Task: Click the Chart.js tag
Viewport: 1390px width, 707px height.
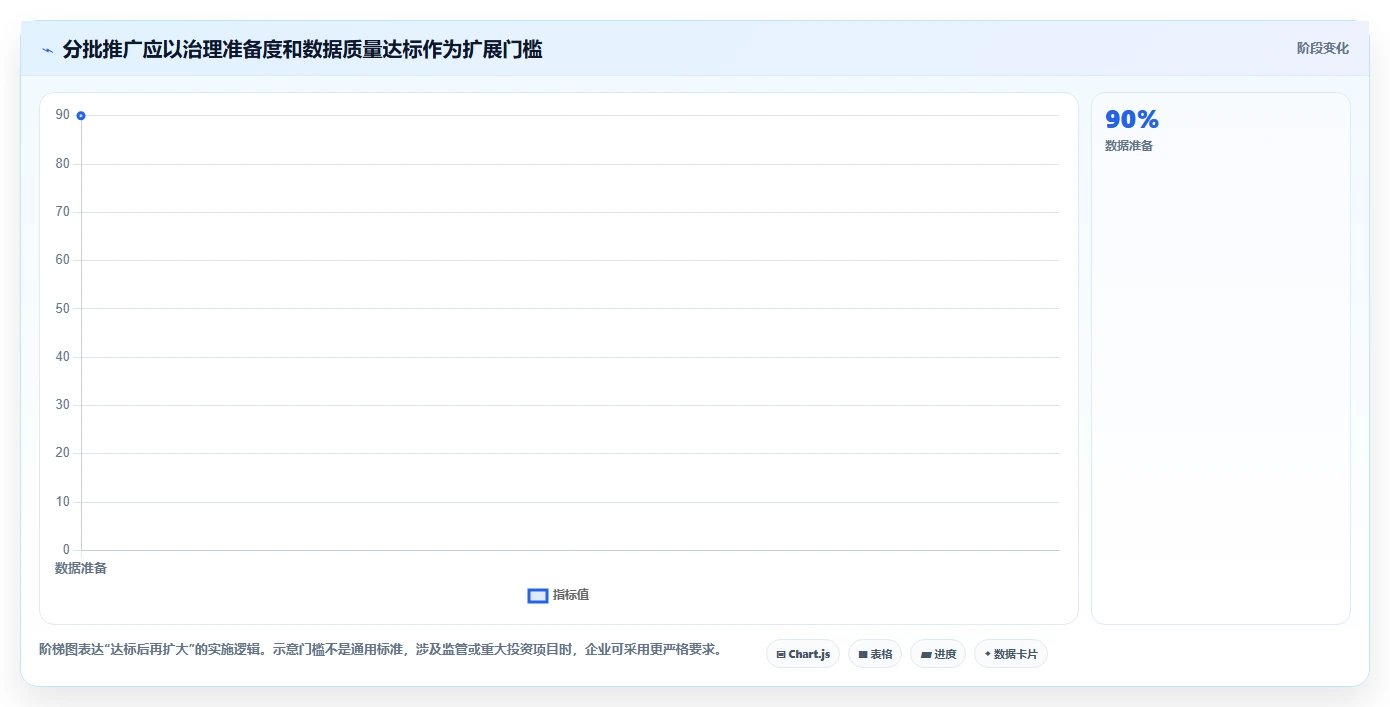Action: coord(803,654)
